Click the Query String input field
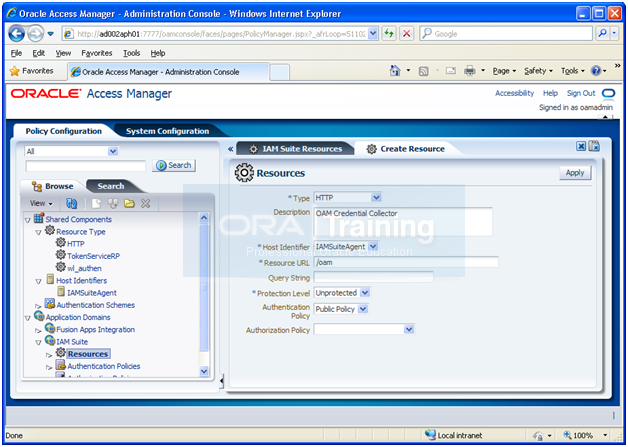The image size is (628, 447). 373,277
